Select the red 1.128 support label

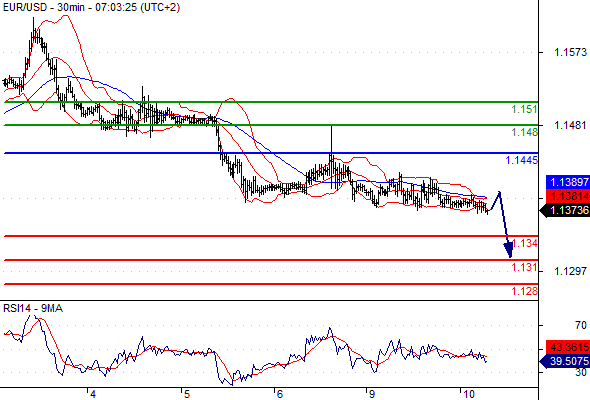pos(525,291)
